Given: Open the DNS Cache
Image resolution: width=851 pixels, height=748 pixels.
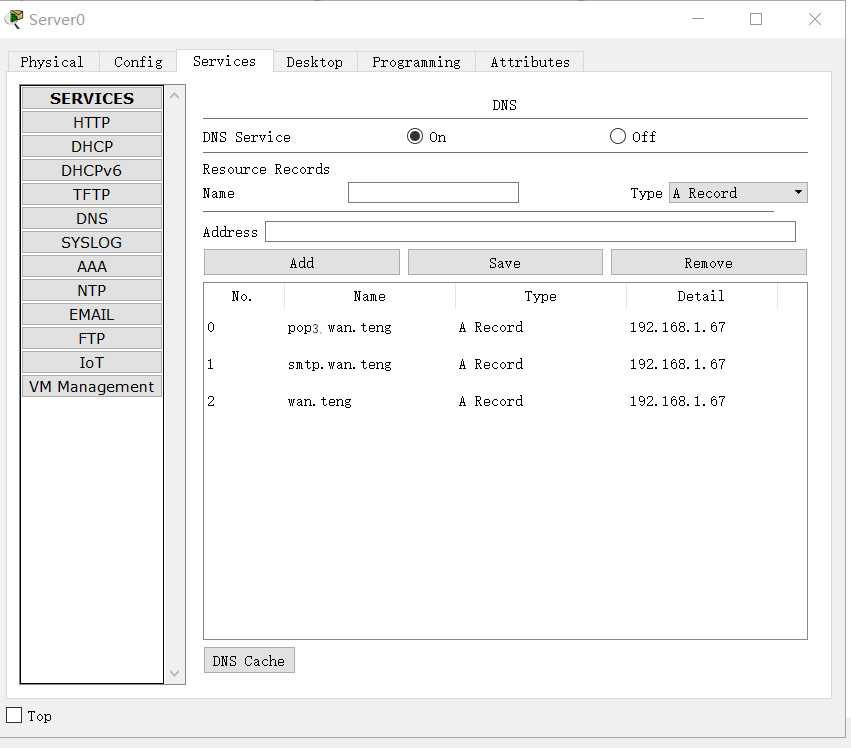Looking at the screenshot, I should pos(249,661).
